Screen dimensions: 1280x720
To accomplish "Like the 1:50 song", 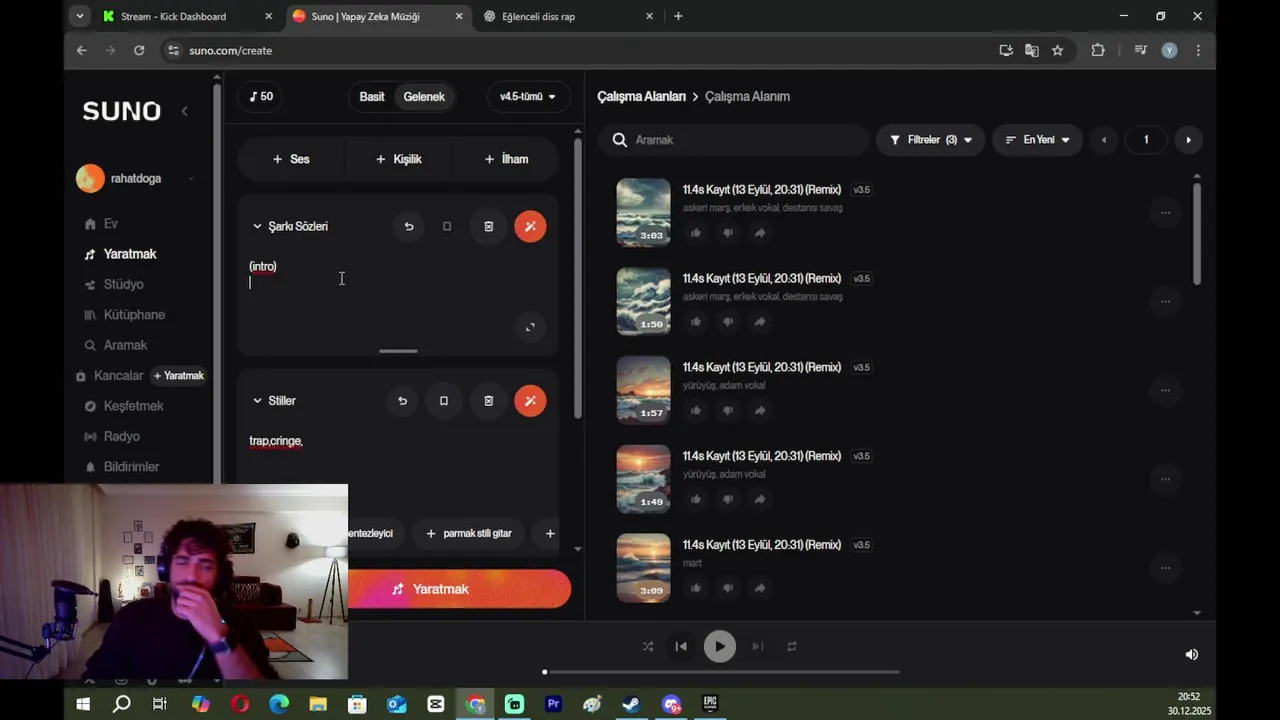I will 696,322.
